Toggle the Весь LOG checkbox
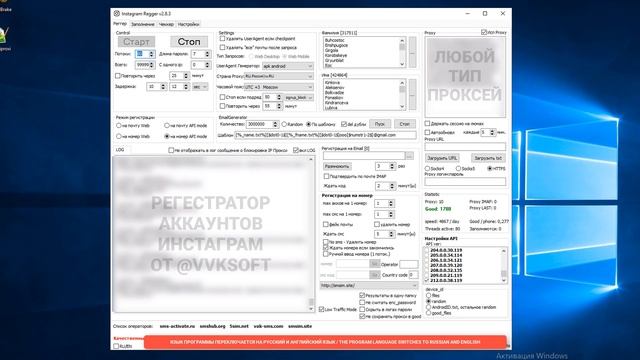640x360 pixels. tap(296, 150)
